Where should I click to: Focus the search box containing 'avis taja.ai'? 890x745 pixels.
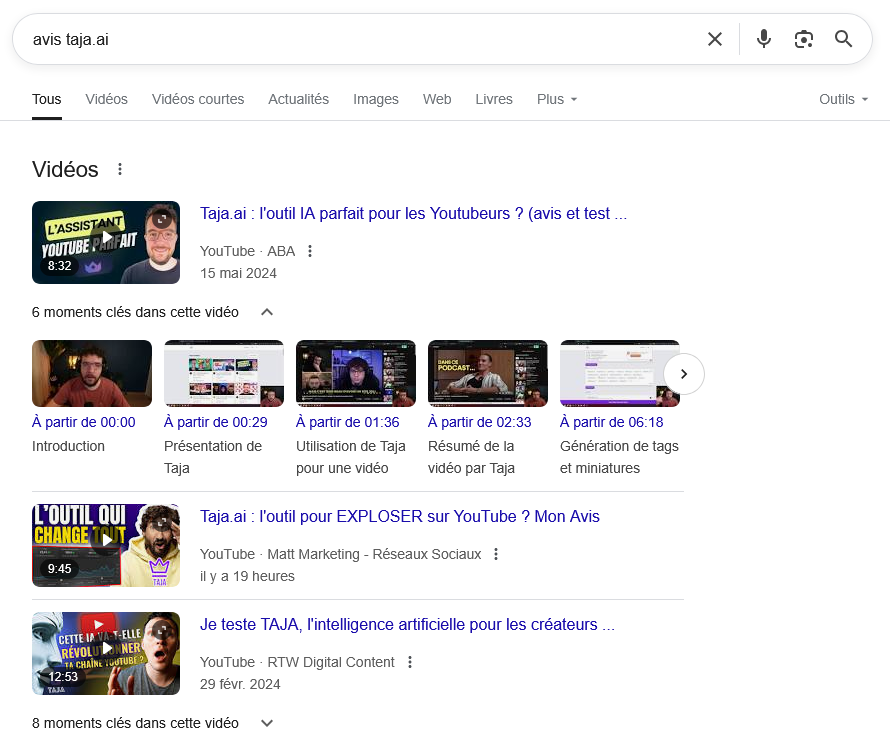tap(363, 39)
